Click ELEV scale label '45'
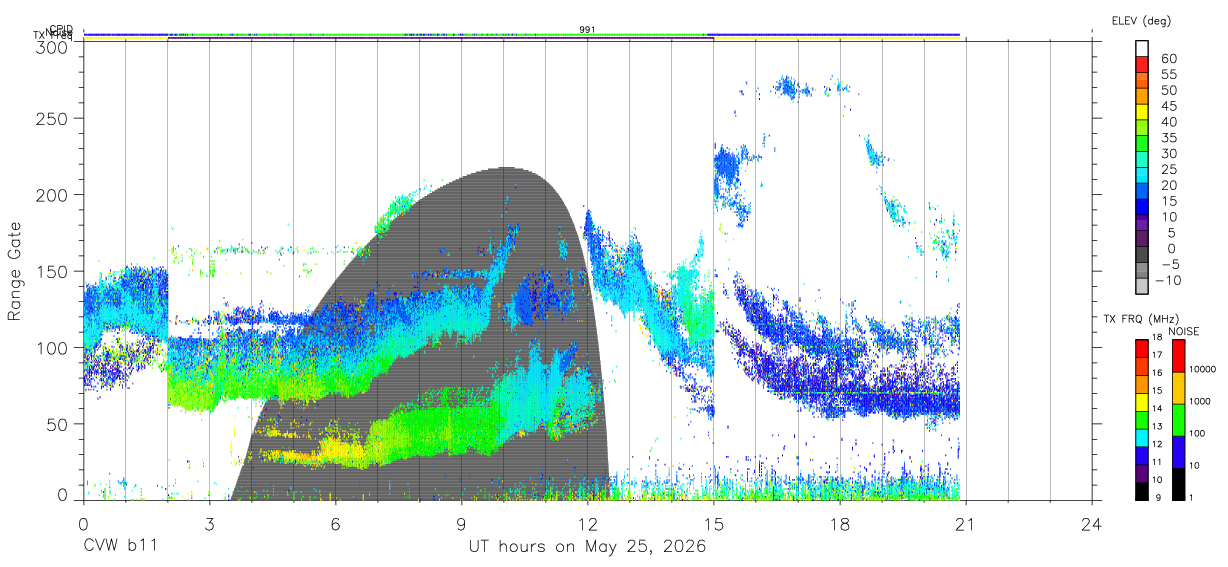Viewport: 1228px width, 567px height. click(x=1168, y=105)
